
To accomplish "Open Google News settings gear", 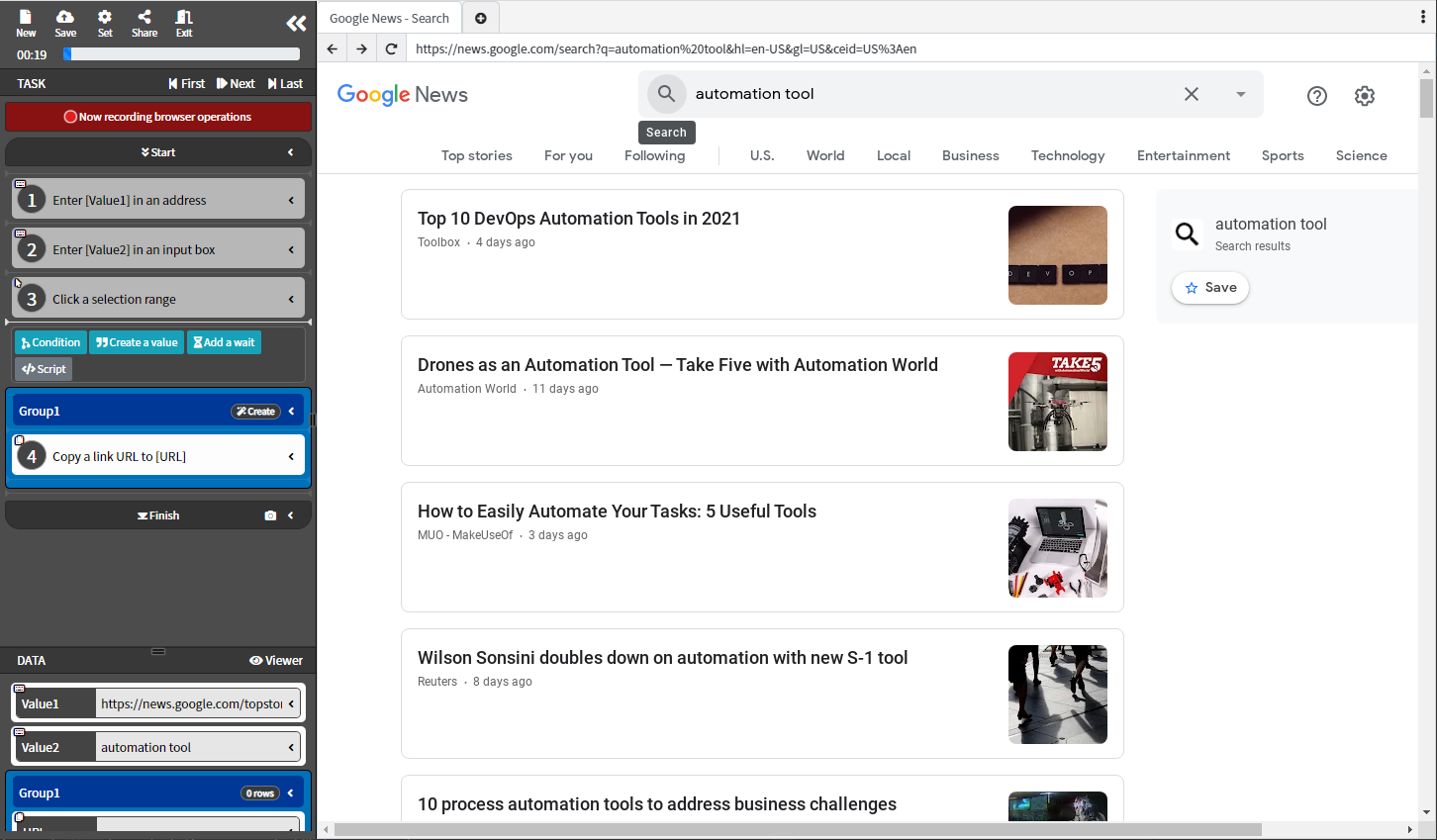I will point(1365,95).
